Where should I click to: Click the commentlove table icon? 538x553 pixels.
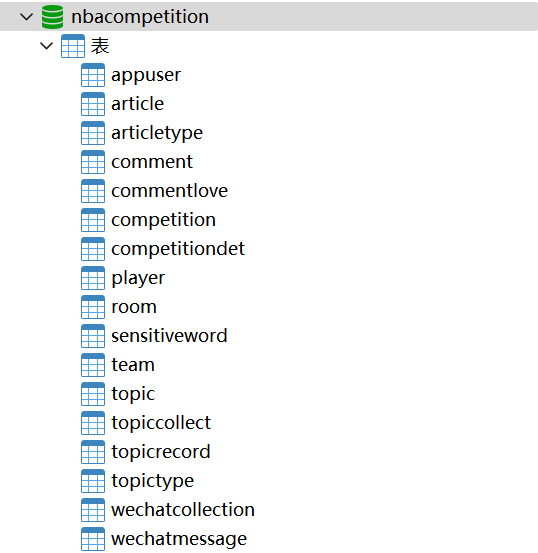pyautogui.click(x=93, y=191)
